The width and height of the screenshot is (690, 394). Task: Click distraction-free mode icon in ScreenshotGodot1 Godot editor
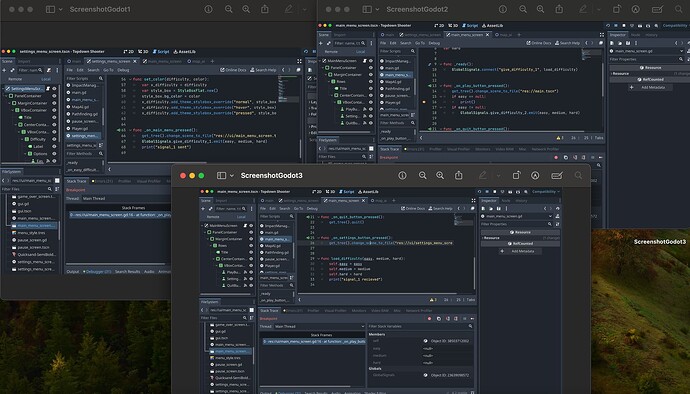coord(299,61)
